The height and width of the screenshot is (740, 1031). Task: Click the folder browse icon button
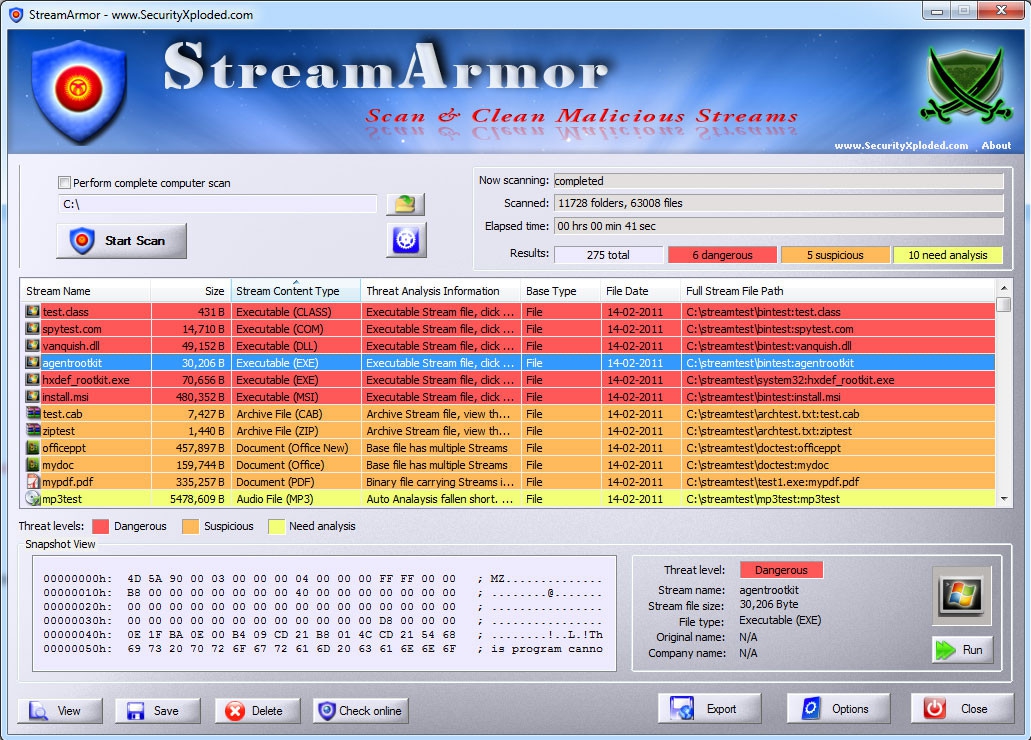[405, 204]
